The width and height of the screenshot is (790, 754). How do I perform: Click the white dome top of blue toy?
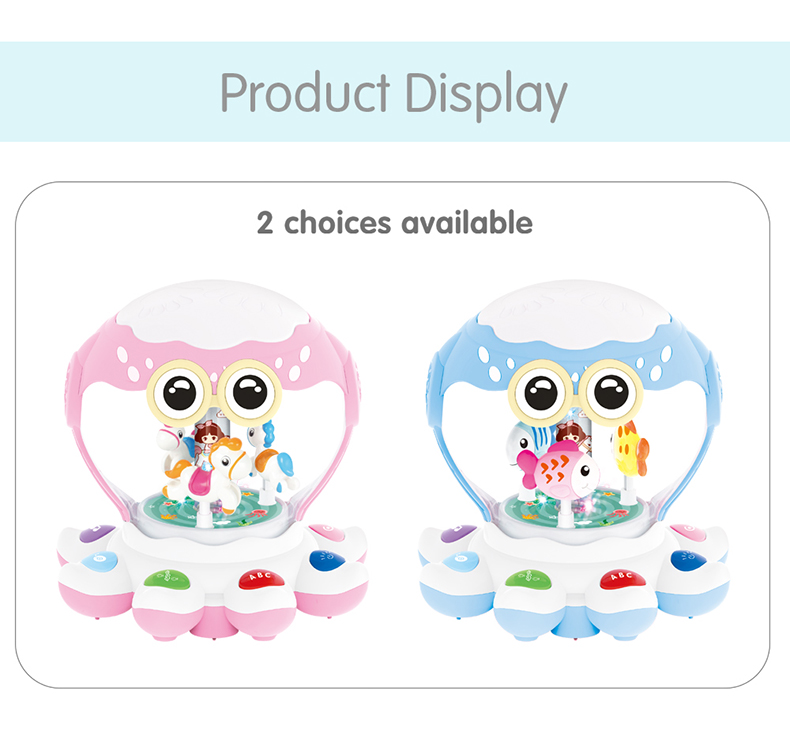(574, 312)
